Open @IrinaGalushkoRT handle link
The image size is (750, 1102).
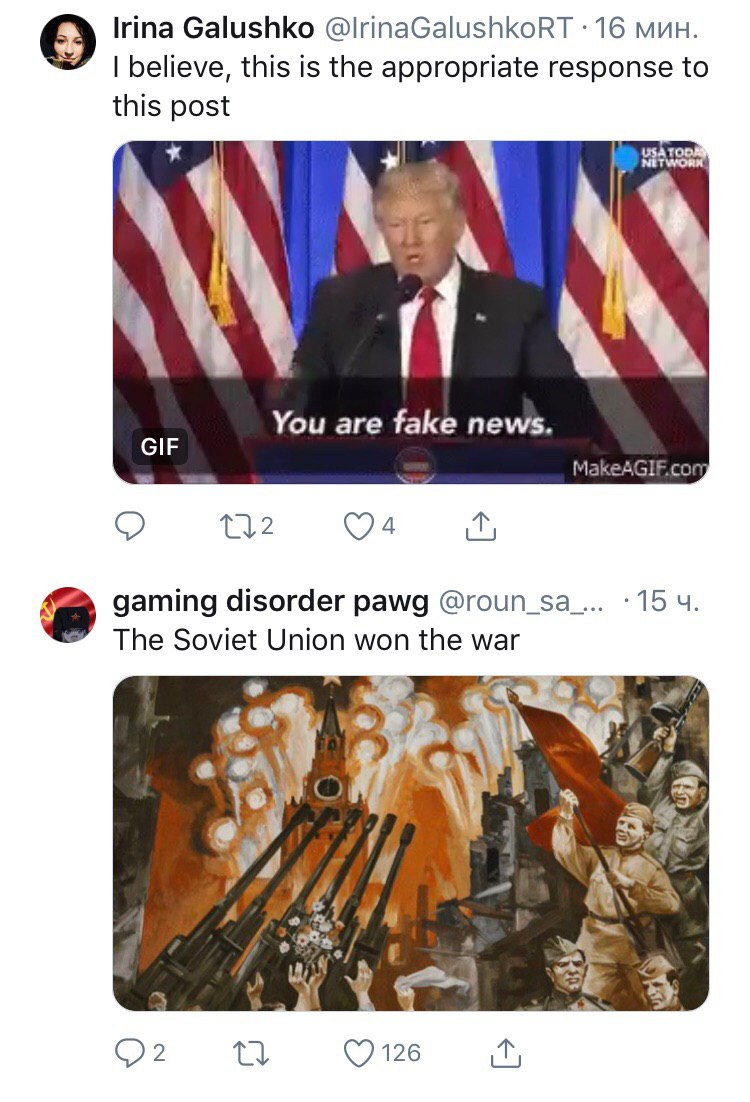click(x=448, y=28)
